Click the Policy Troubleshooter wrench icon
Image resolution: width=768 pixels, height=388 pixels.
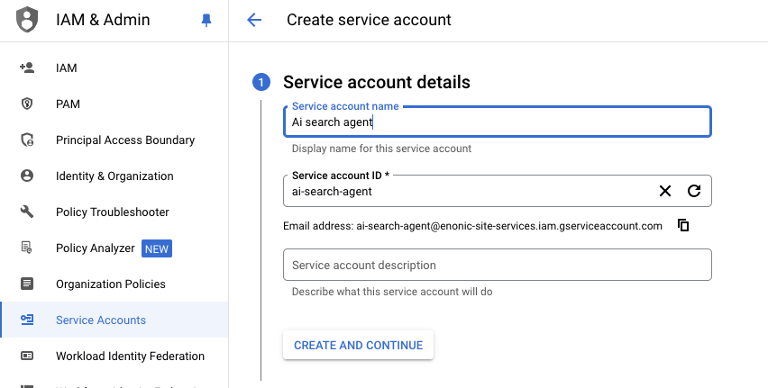pyautogui.click(x=27, y=212)
